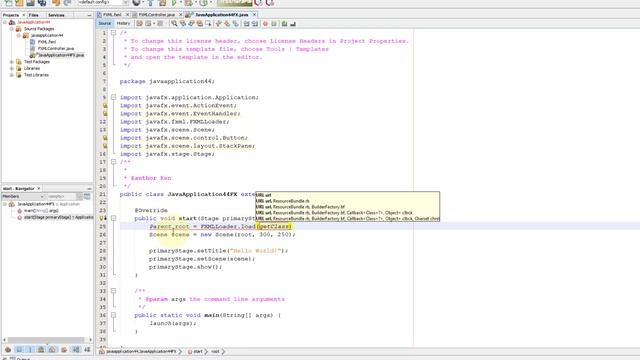Open the FXMLController.java editor tab
The image size is (640, 360).
(x=156, y=15)
